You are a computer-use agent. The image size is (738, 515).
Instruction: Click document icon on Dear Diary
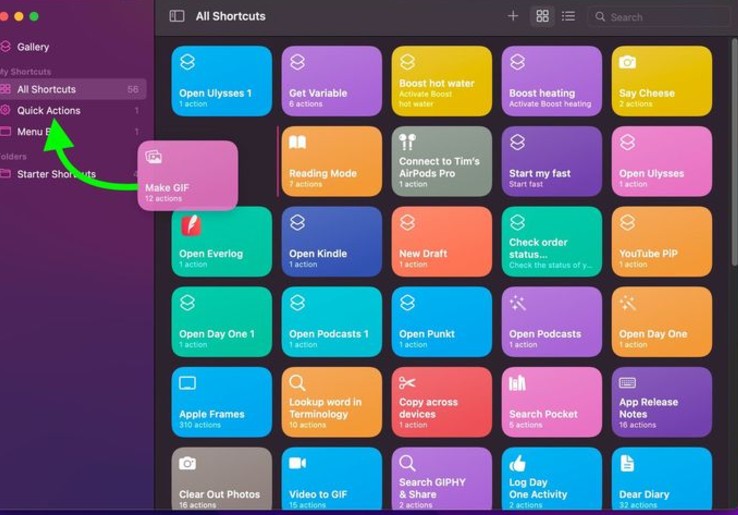(x=627, y=463)
